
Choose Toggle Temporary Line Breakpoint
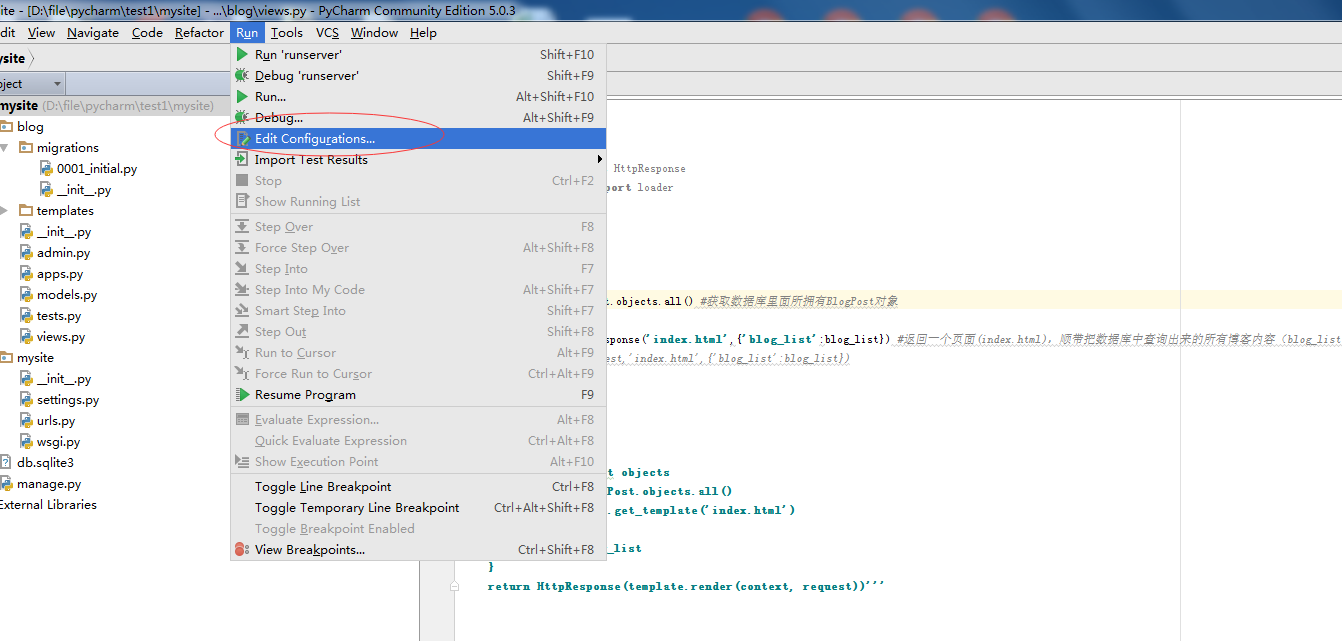[418, 508]
